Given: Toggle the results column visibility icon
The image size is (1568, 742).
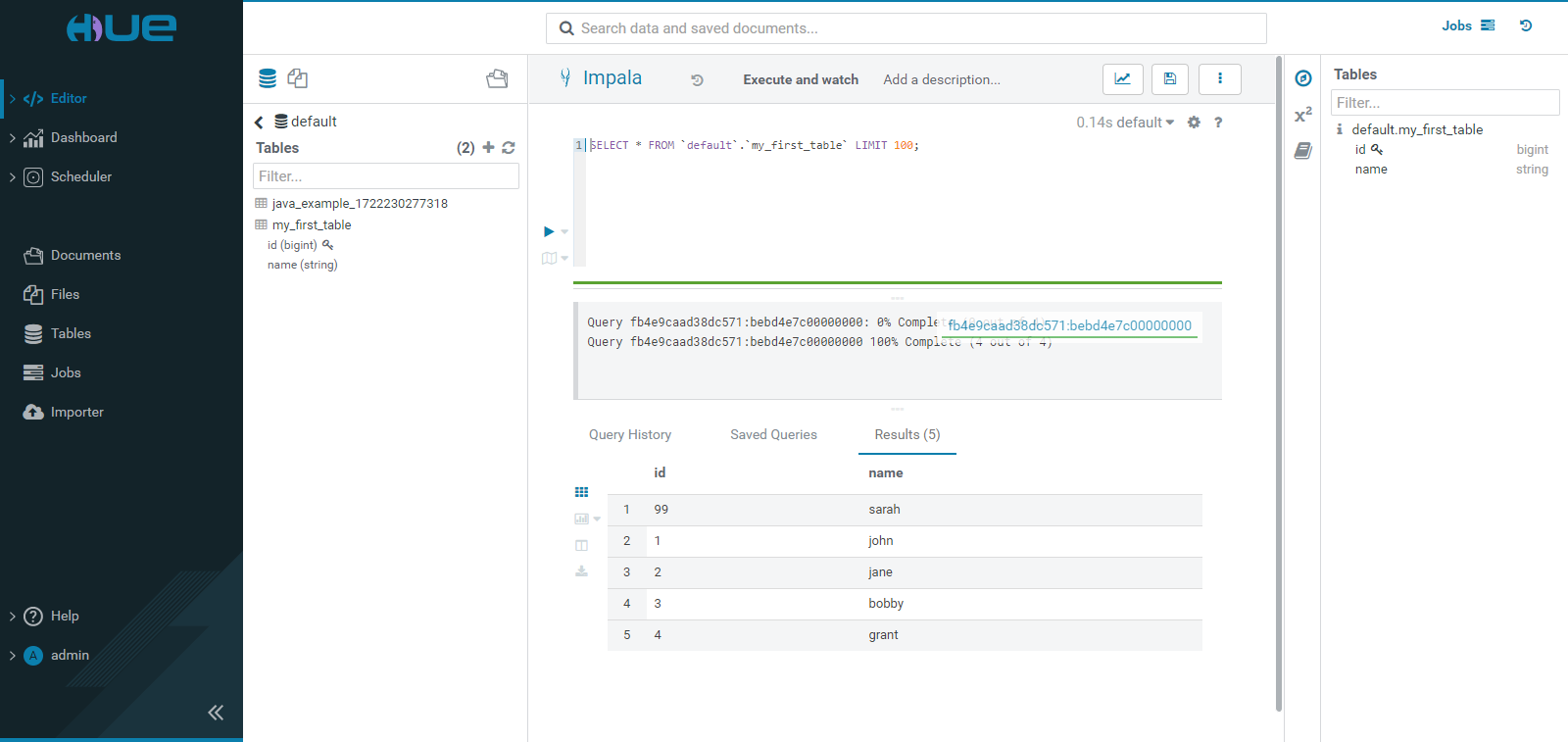Looking at the screenshot, I should coord(581,545).
